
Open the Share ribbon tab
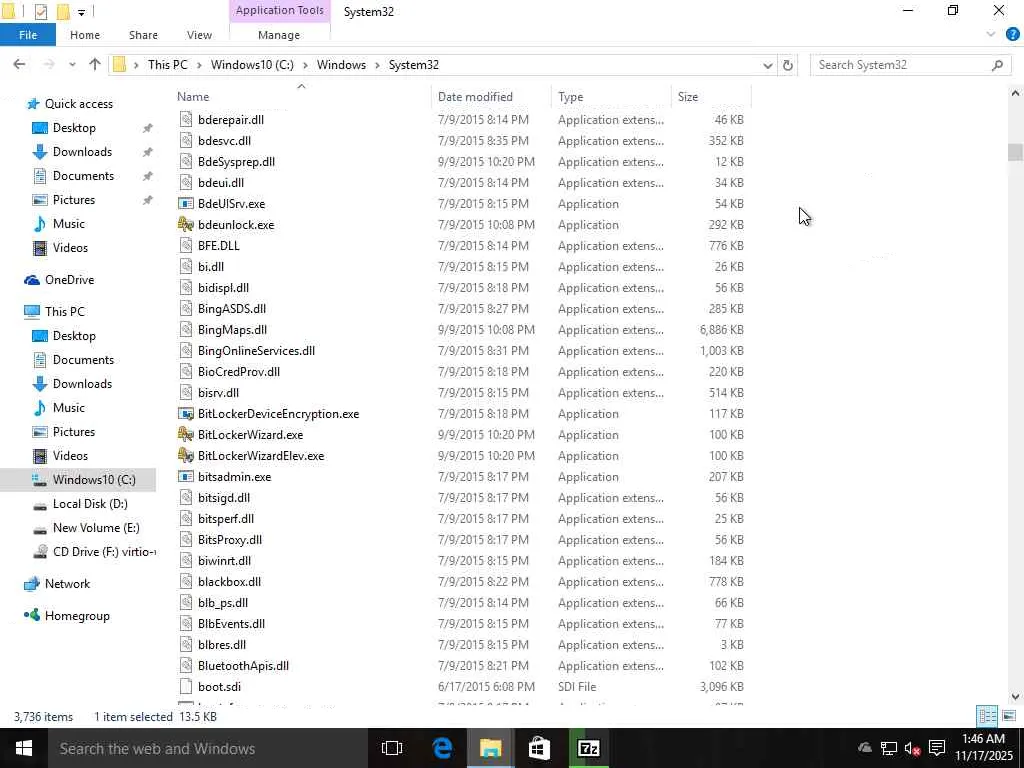click(x=143, y=35)
